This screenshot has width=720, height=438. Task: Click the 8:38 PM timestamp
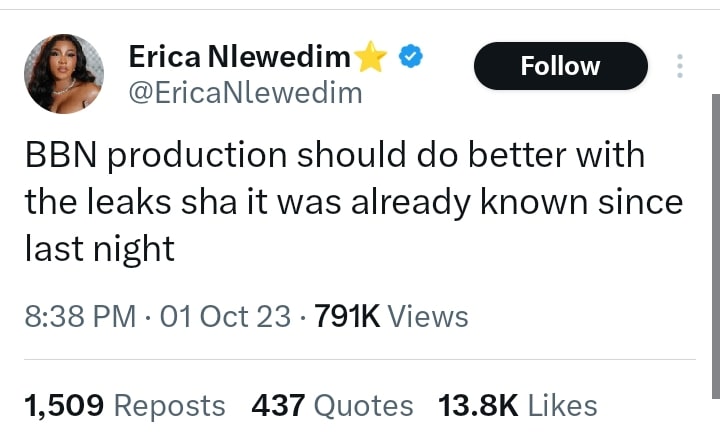[x=79, y=317]
